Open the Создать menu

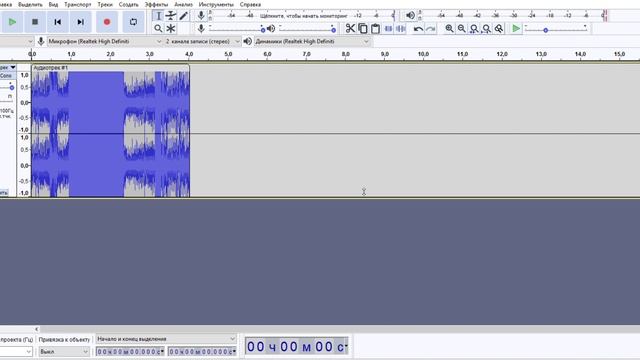[x=129, y=4]
